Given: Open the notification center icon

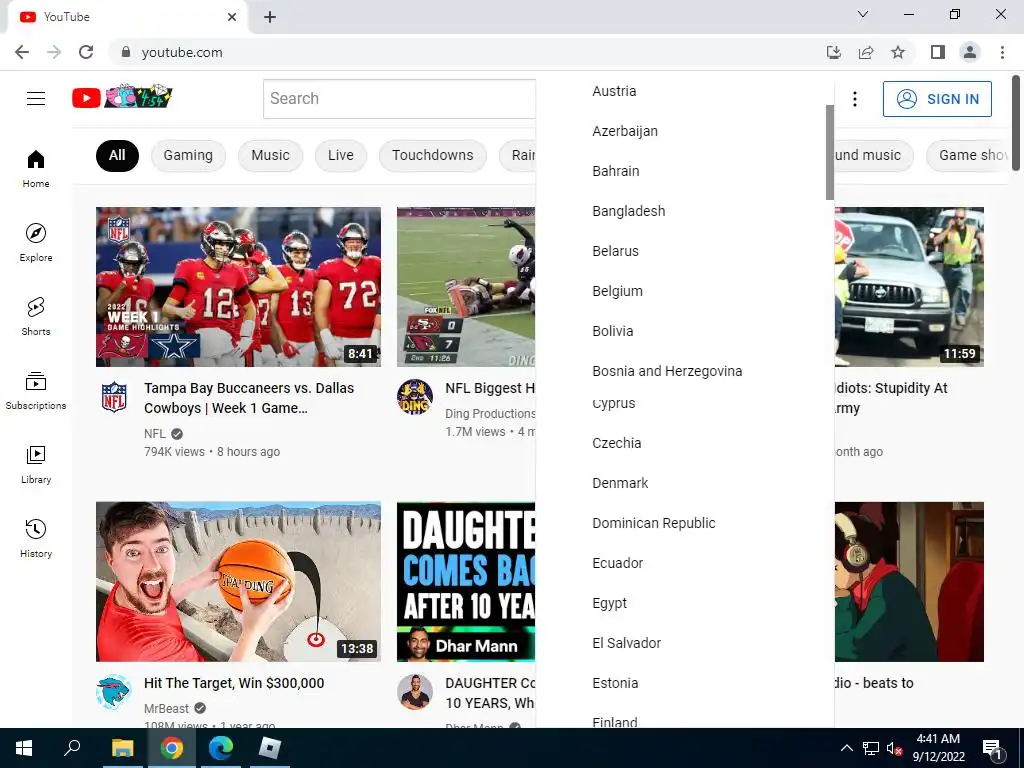Looking at the screenshot, I should click(992, 748).
